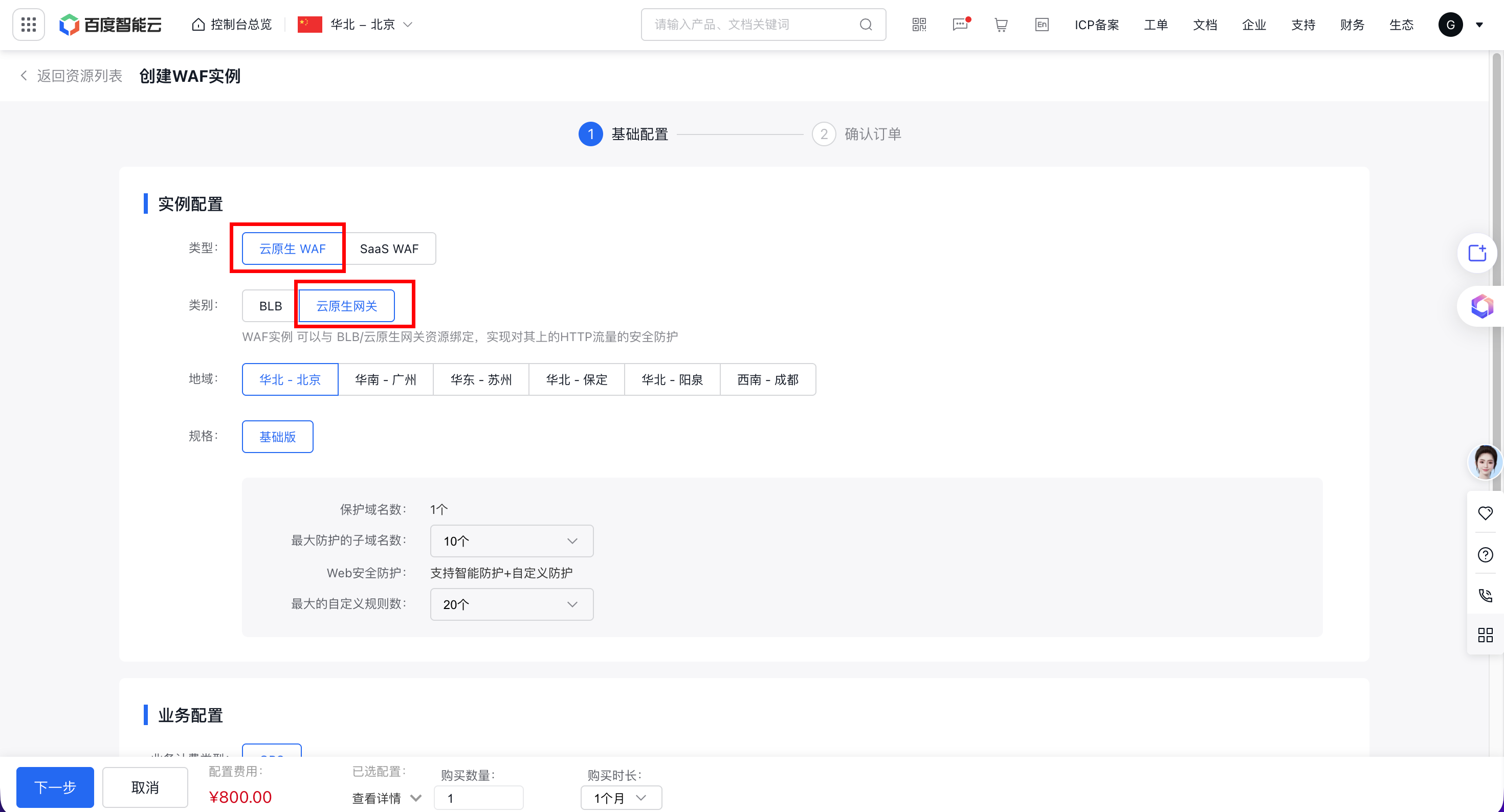Open the messages notification icon

[x=960, y=25]
